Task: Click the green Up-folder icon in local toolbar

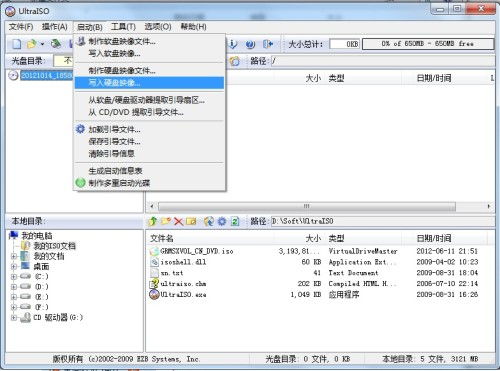Action: [x=153, y=221]
